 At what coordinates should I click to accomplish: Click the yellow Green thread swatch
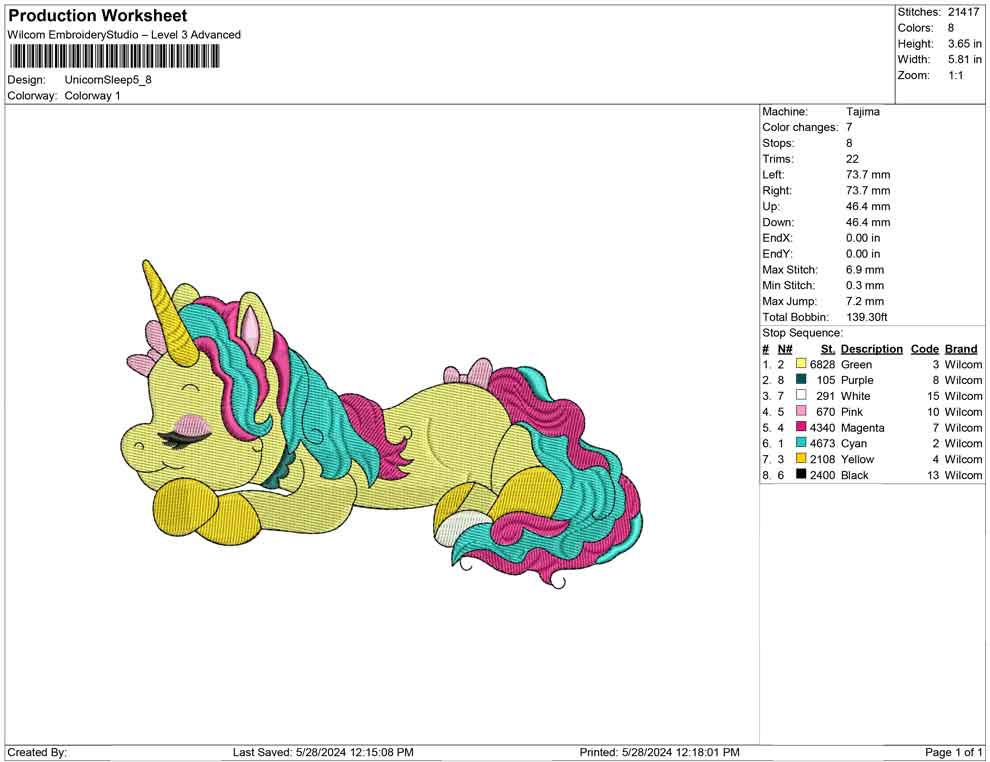(801, 364)
